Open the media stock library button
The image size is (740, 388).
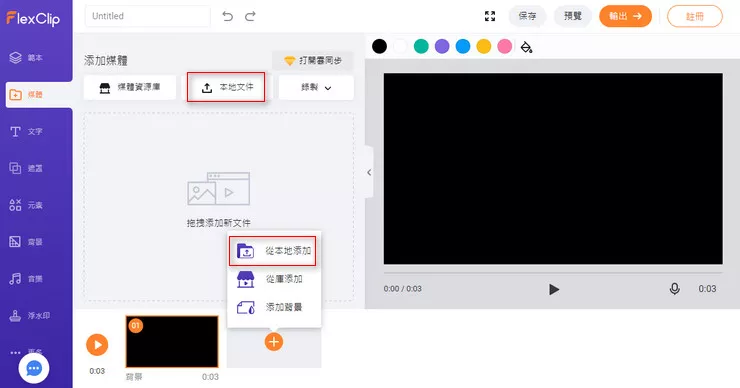click(130, 87)
